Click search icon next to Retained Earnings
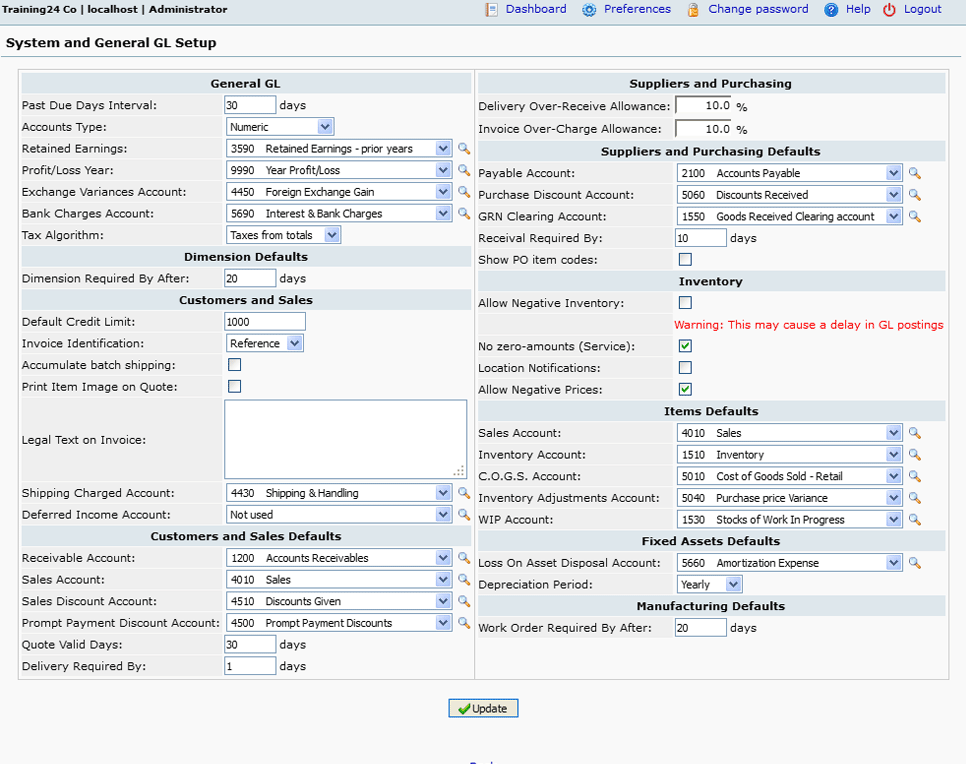This screenshot has height=764, width=966. point(463,149)
